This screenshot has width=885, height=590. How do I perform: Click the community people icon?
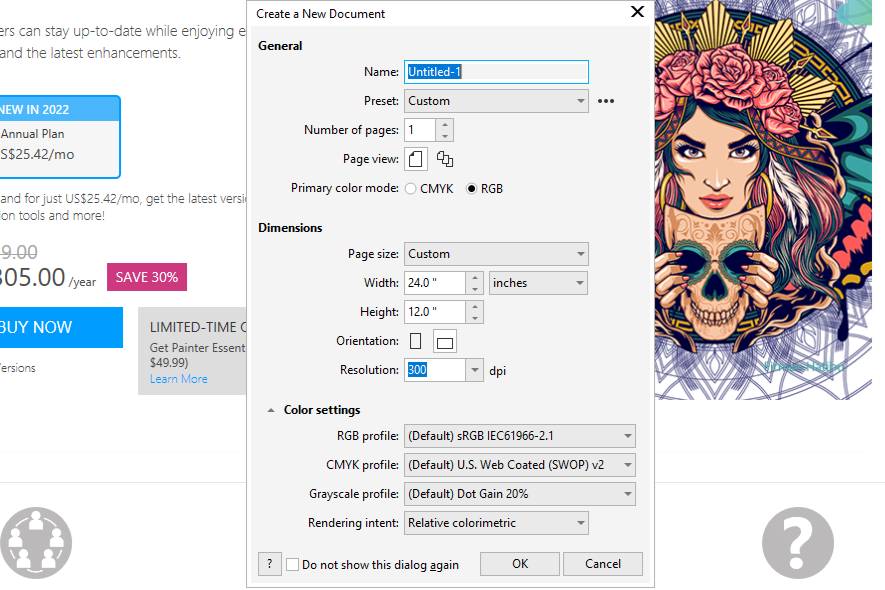pyautogui.click(x=36, y=542)
